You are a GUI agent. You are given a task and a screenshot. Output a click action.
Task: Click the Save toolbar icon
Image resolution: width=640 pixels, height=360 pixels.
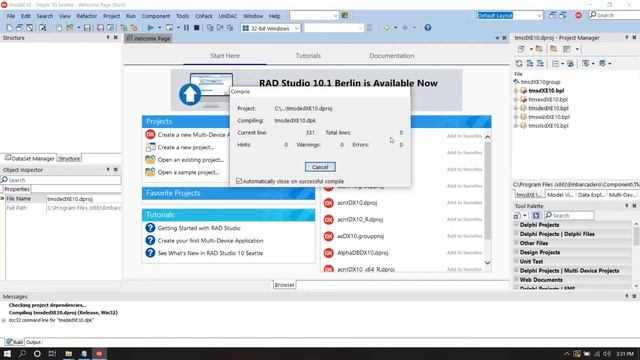click(87, 28)
